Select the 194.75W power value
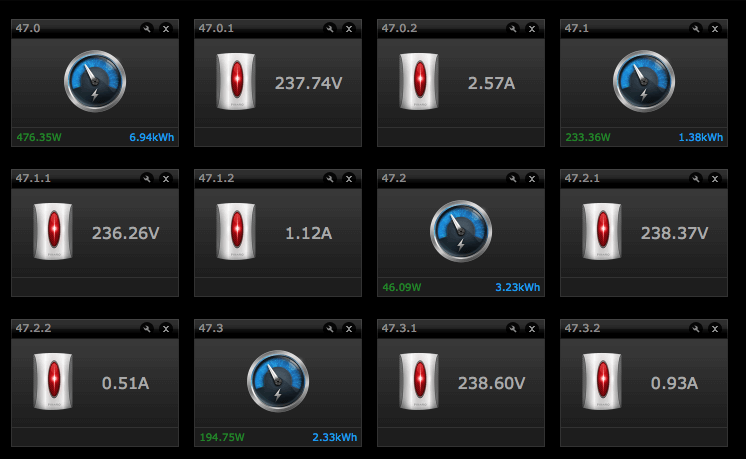746x459 pixels. (223, 438)
